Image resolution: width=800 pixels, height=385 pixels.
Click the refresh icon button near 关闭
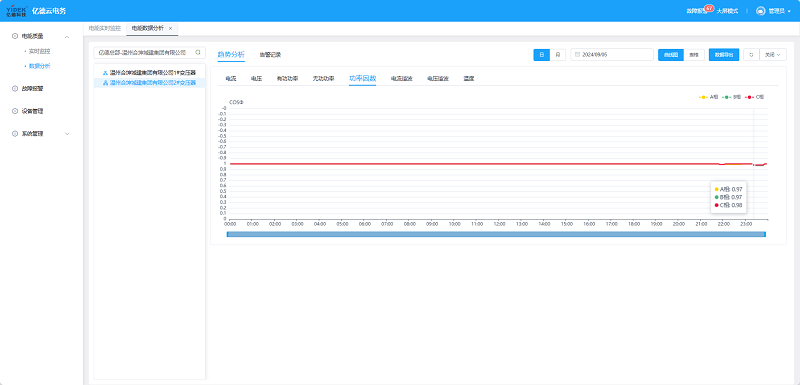[x=751, y=55]
